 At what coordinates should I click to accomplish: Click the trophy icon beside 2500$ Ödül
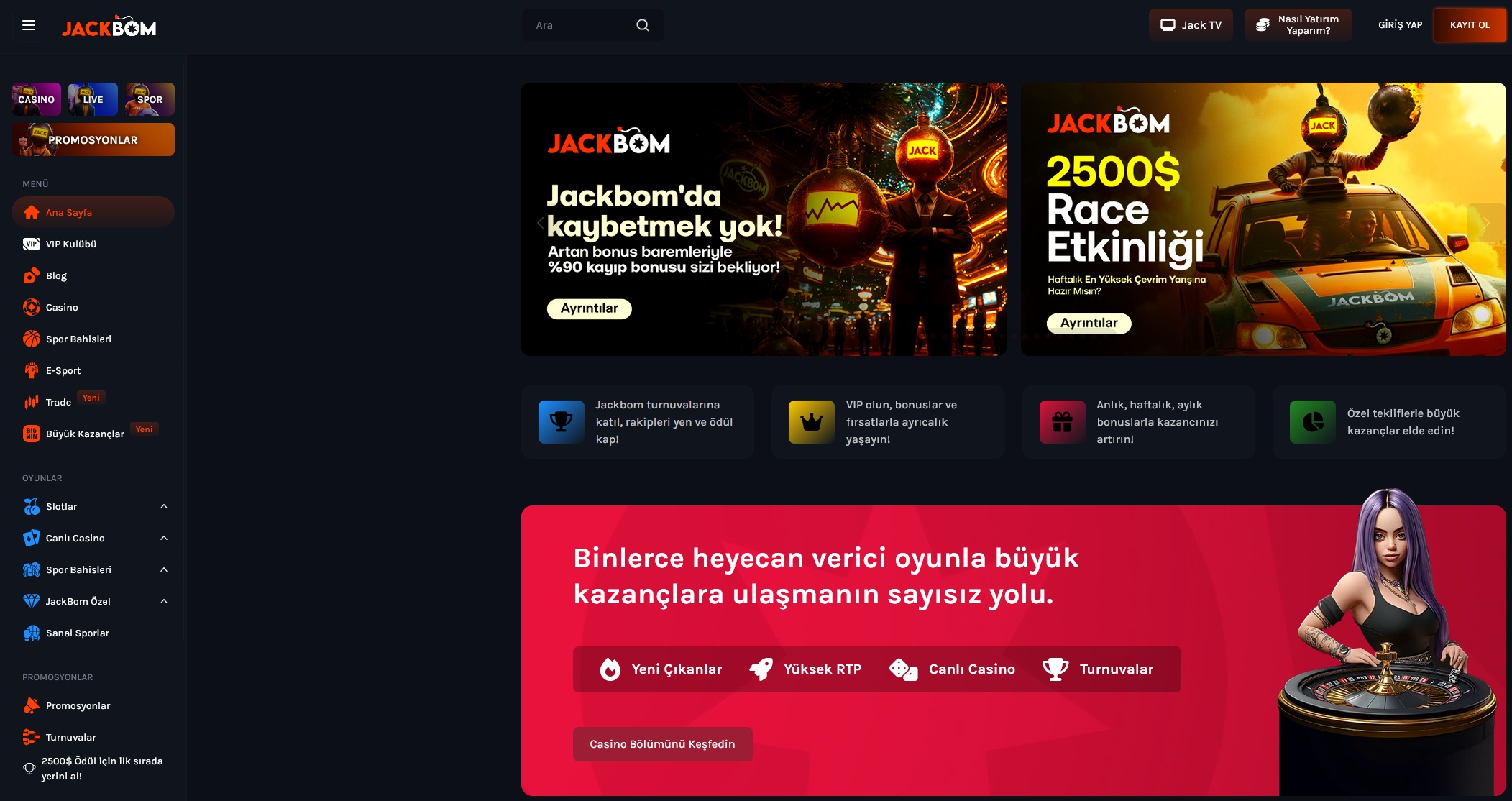(29, 768)
